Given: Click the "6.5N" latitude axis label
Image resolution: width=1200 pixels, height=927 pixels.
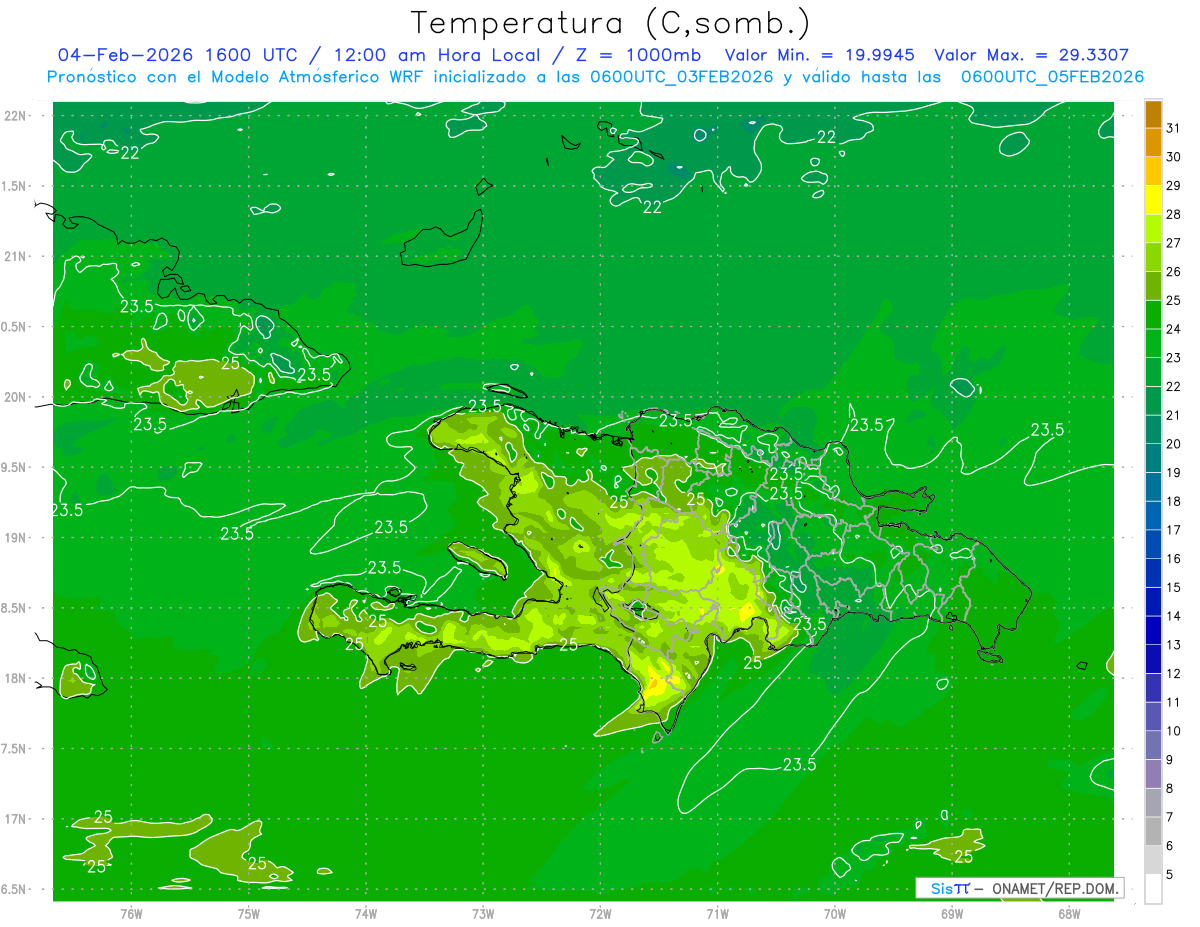Looking at the screenshot, I should tap(15, 890).
